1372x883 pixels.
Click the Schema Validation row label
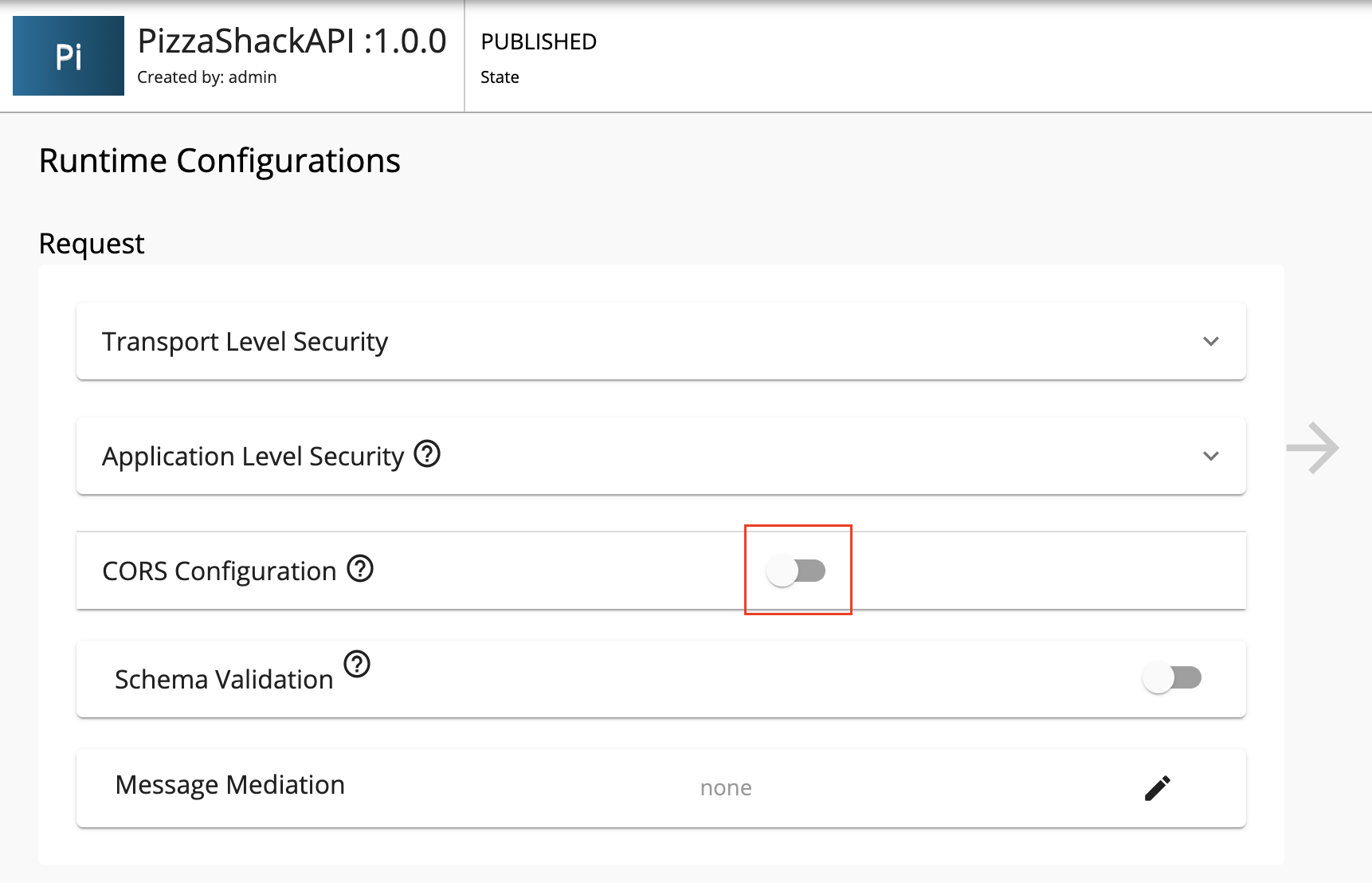[224, 678]
